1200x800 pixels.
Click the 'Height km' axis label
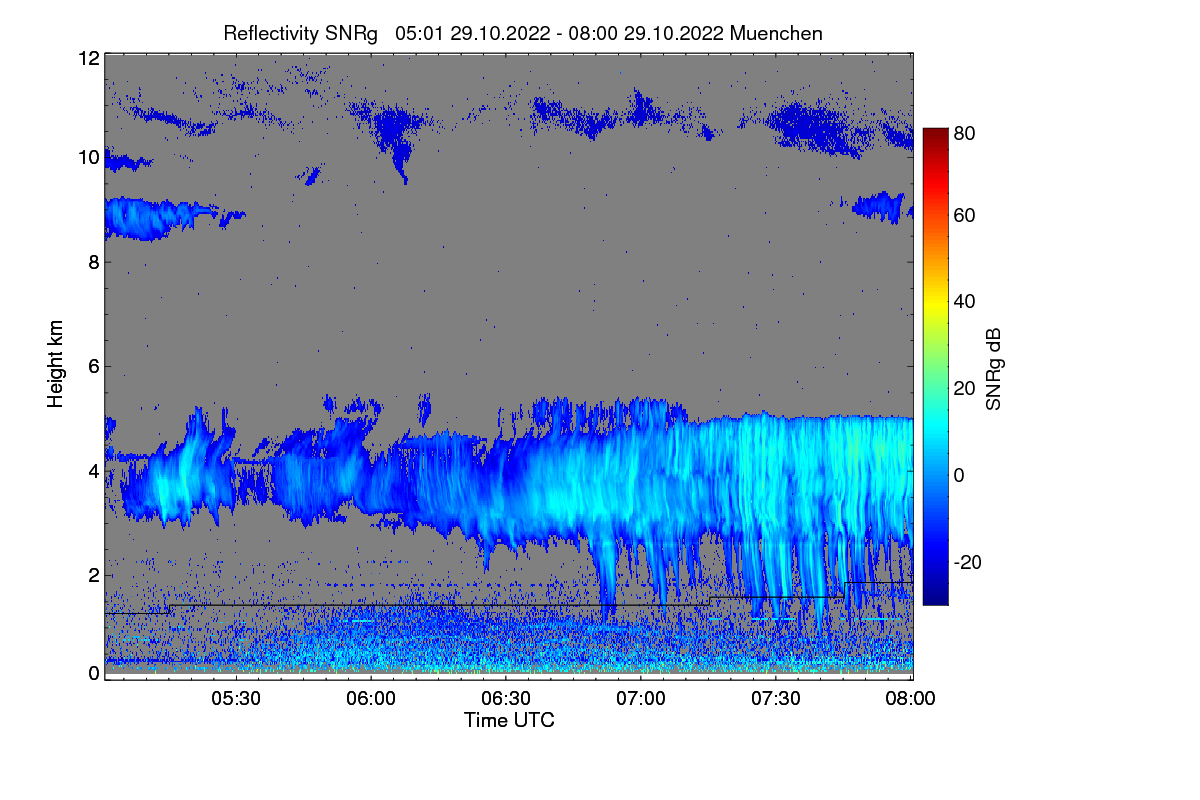coord(55,365)
